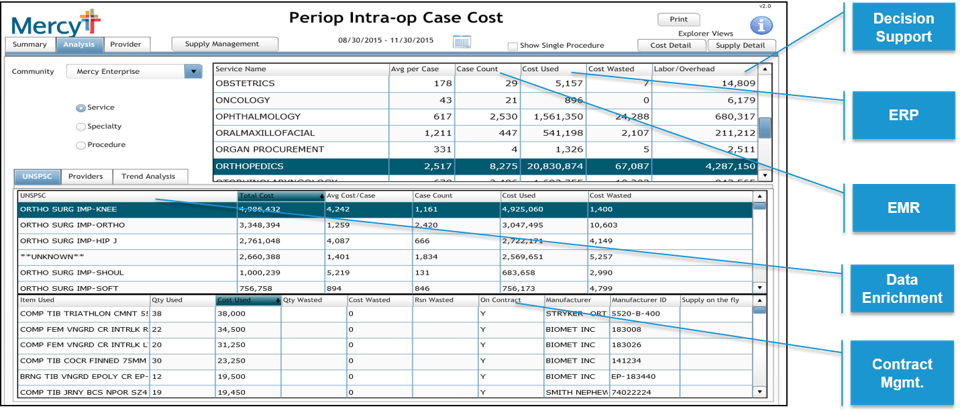The width and height of the screenshot is (960, 413).
Task: Switch to the Summary tab
Action: pyautogui.click(x=30, y=45)
